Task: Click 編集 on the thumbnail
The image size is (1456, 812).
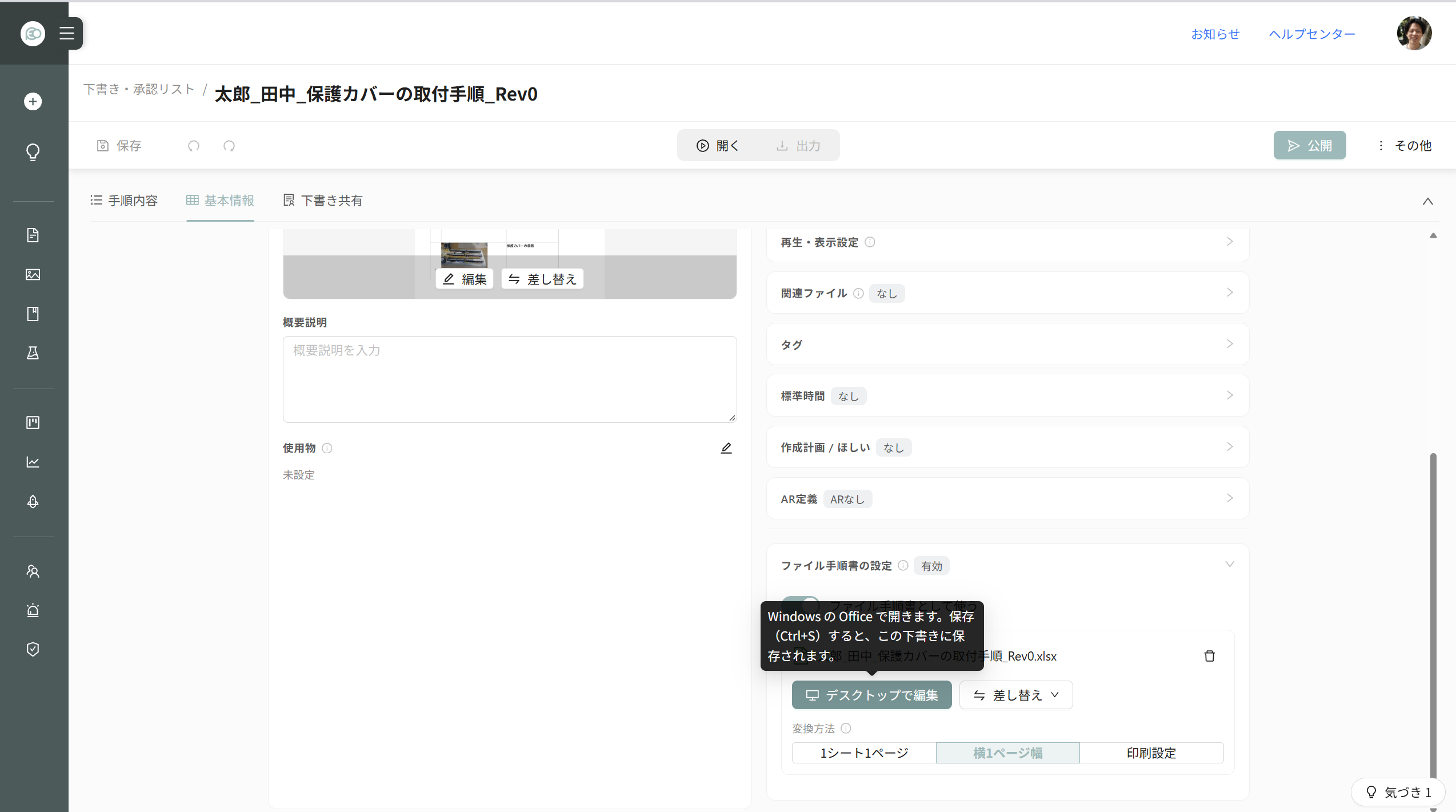Action: 465,279
